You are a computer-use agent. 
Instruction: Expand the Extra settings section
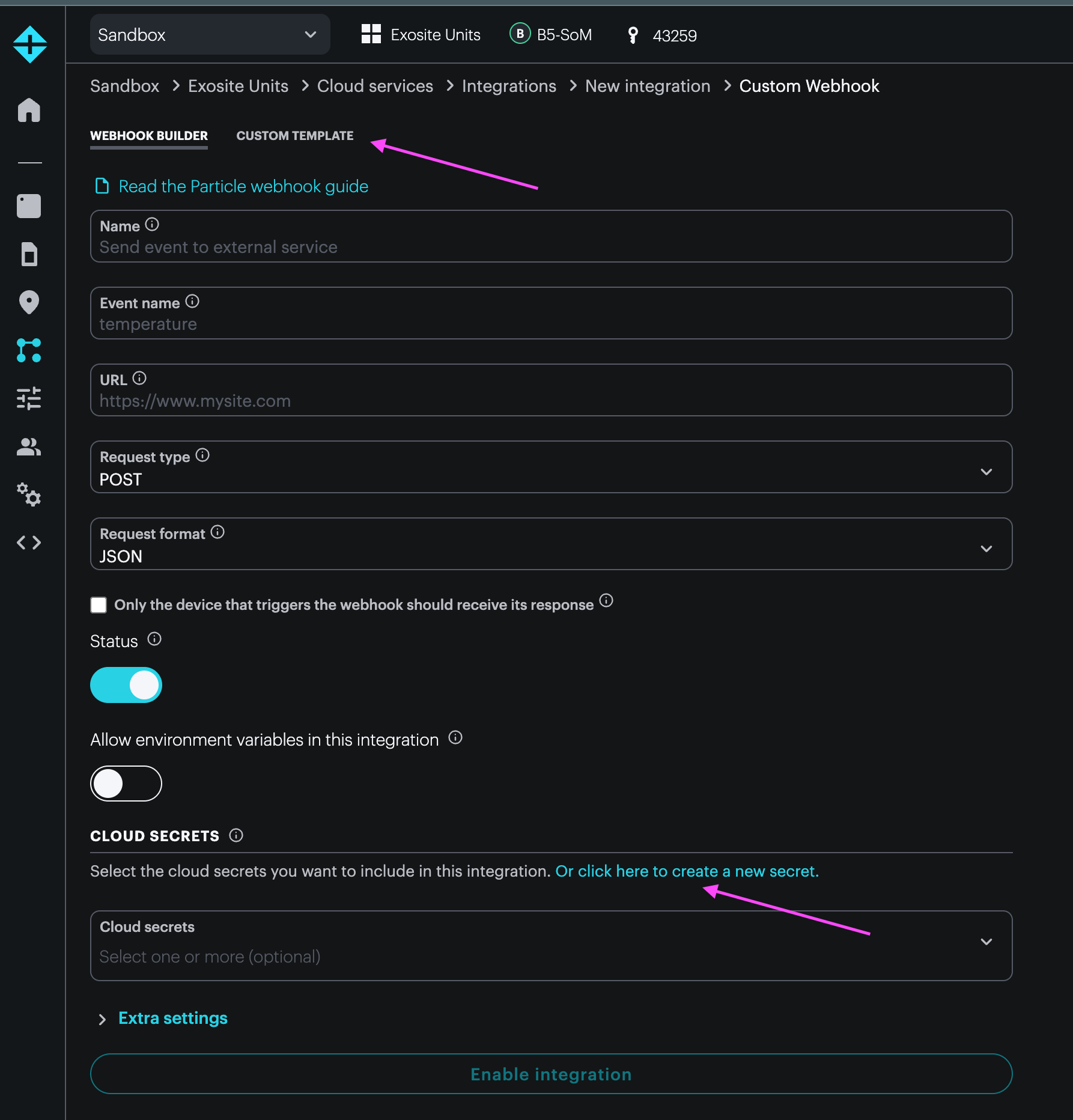click(x=172, y=1018)
